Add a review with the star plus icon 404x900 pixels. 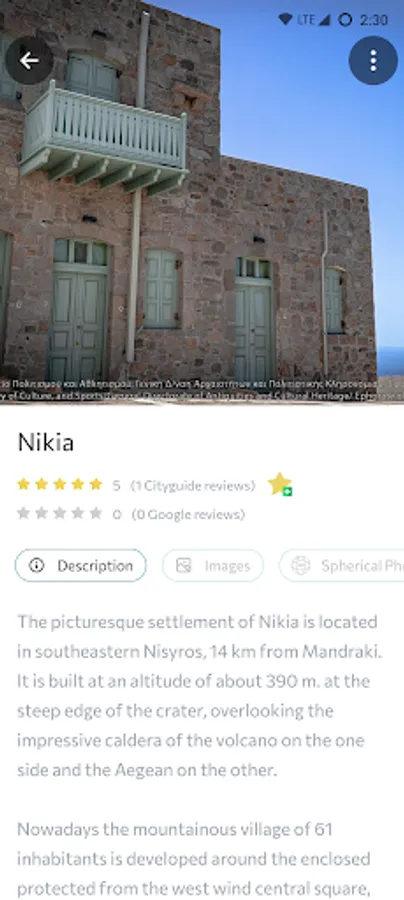coord(280,484)
